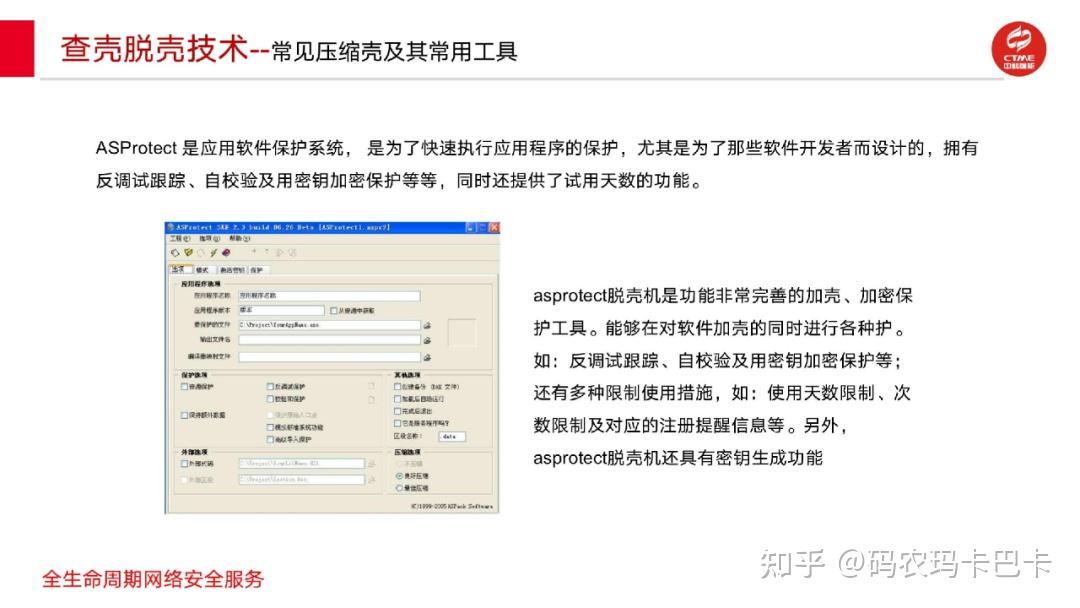The width and height of the screenshot is (1080, 608).
Task: Click the grayed play arrow toolbar icon
Action: tap(279, 253)
